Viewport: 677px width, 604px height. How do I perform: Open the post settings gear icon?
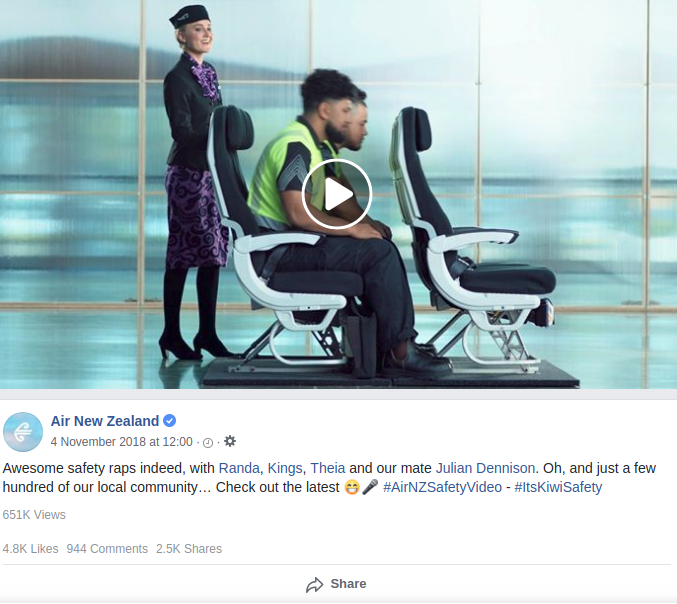(230, 441)
